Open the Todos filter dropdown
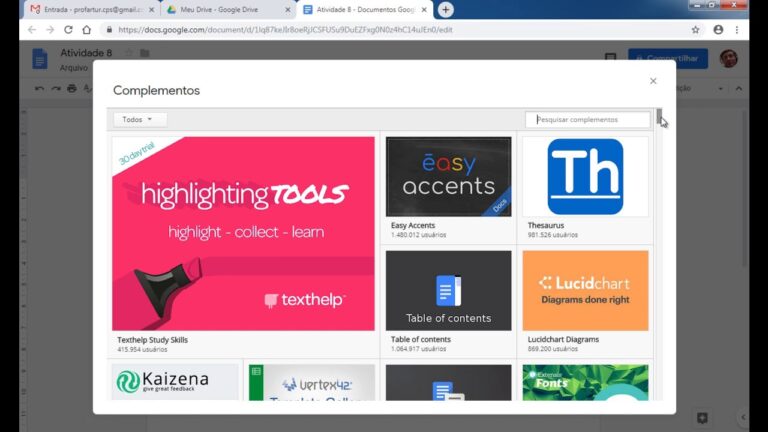Image resolution: width=768 pixels, height=432 pixels. point(140,120)
